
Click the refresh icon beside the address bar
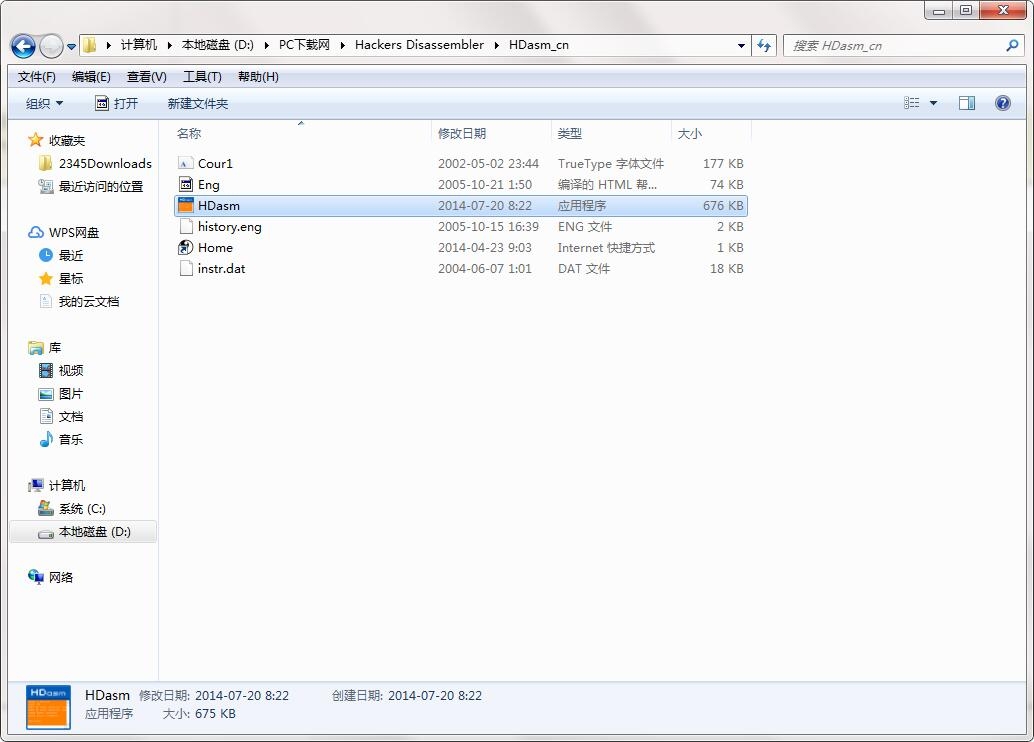(764, 46)
